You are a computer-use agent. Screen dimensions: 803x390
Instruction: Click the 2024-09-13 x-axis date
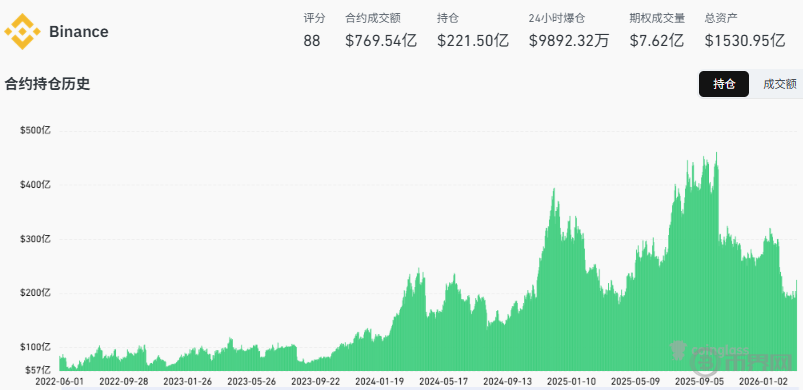pyautogui.click(x=508, y=381)
